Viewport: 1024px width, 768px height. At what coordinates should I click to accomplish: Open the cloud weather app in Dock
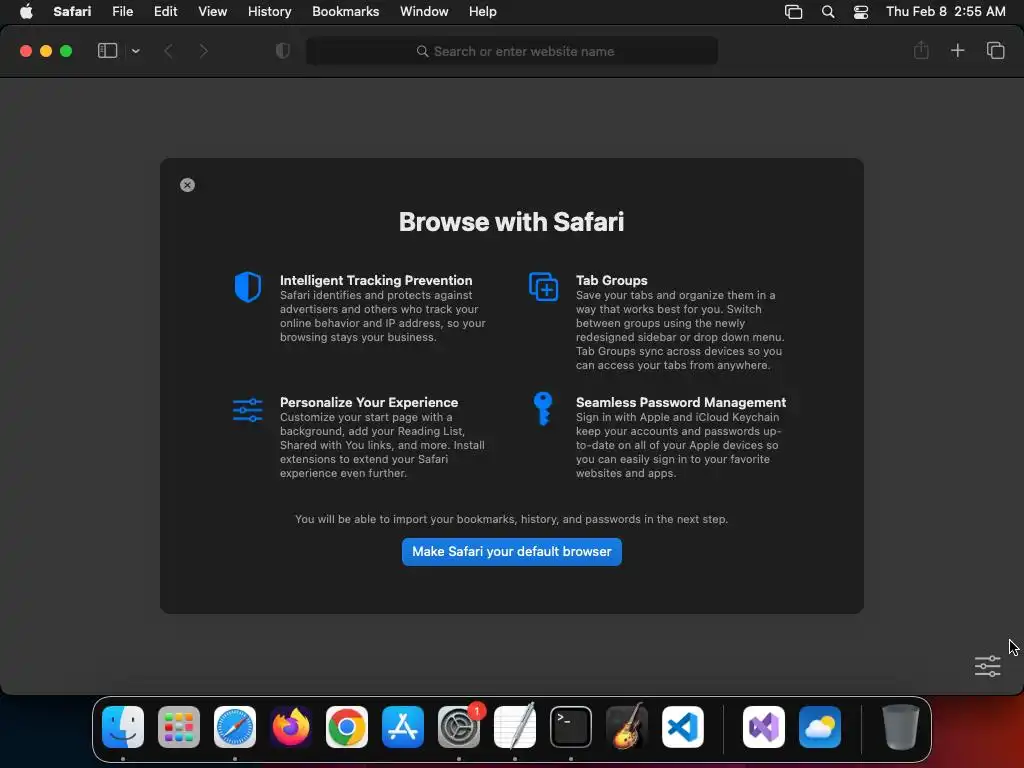(x=820, y=727)
